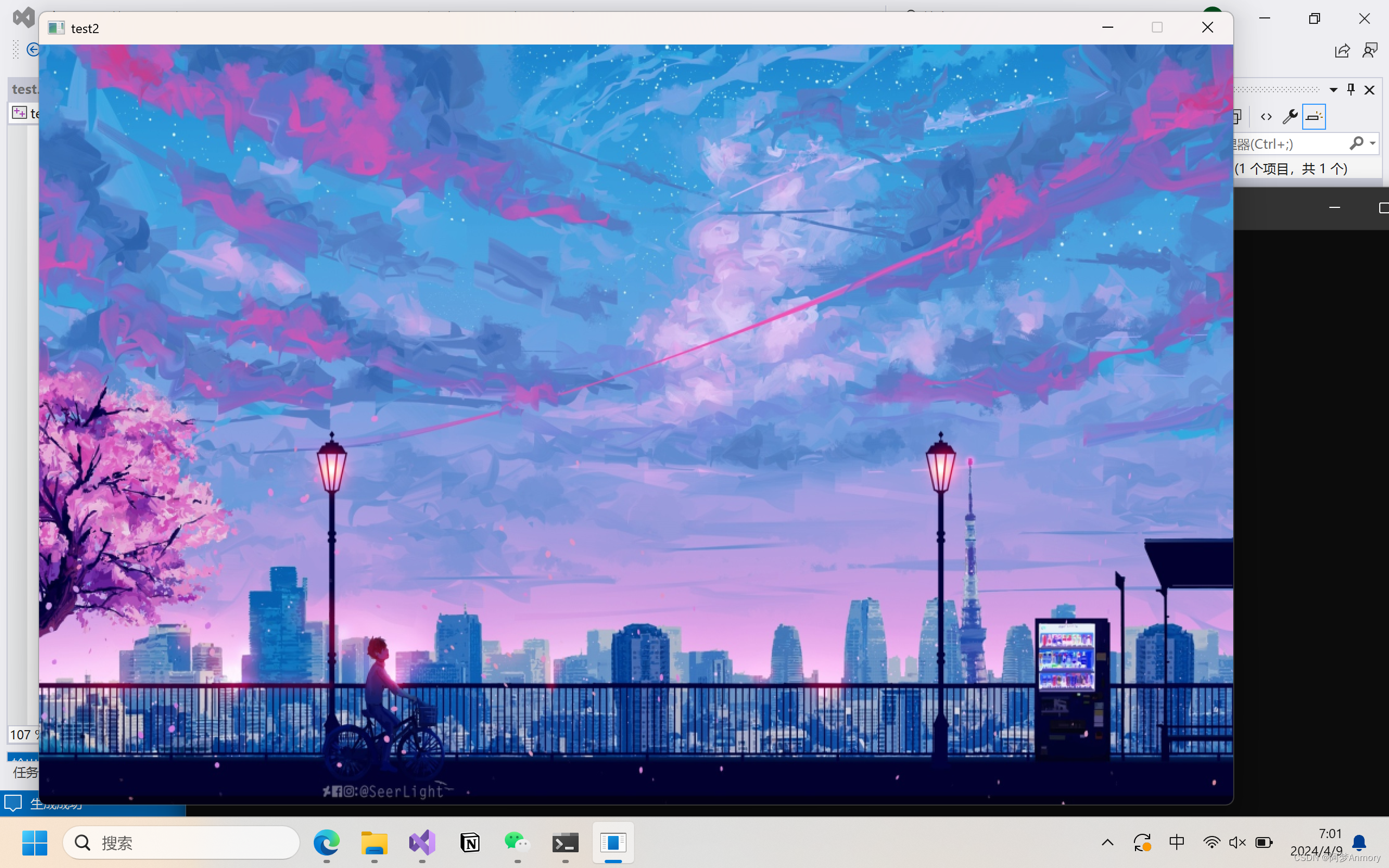Click the battery tray icon

(x=1264, y=842)
